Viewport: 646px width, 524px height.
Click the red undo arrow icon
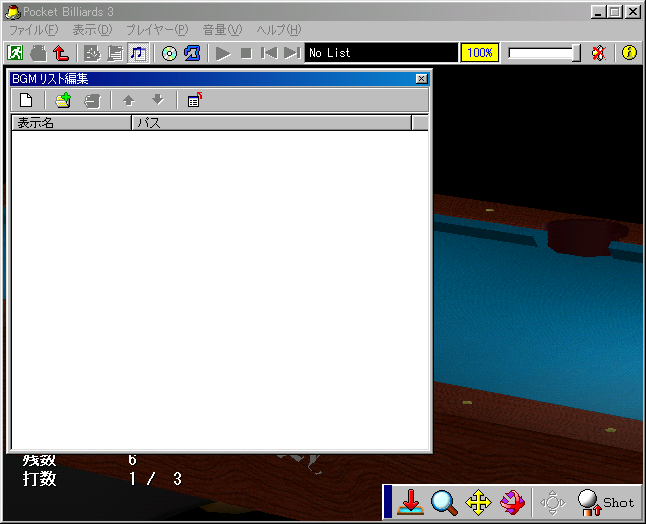pyautogui.click(x=61, y=53)
